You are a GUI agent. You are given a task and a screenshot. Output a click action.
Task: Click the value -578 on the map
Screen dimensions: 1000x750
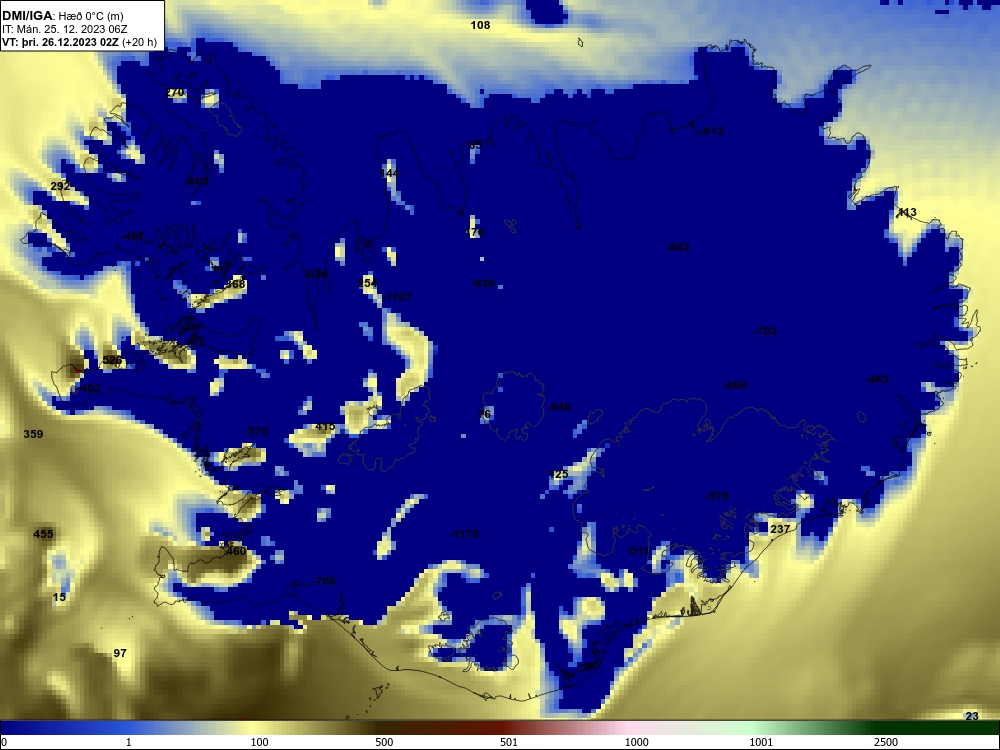(x=717, y=496)
